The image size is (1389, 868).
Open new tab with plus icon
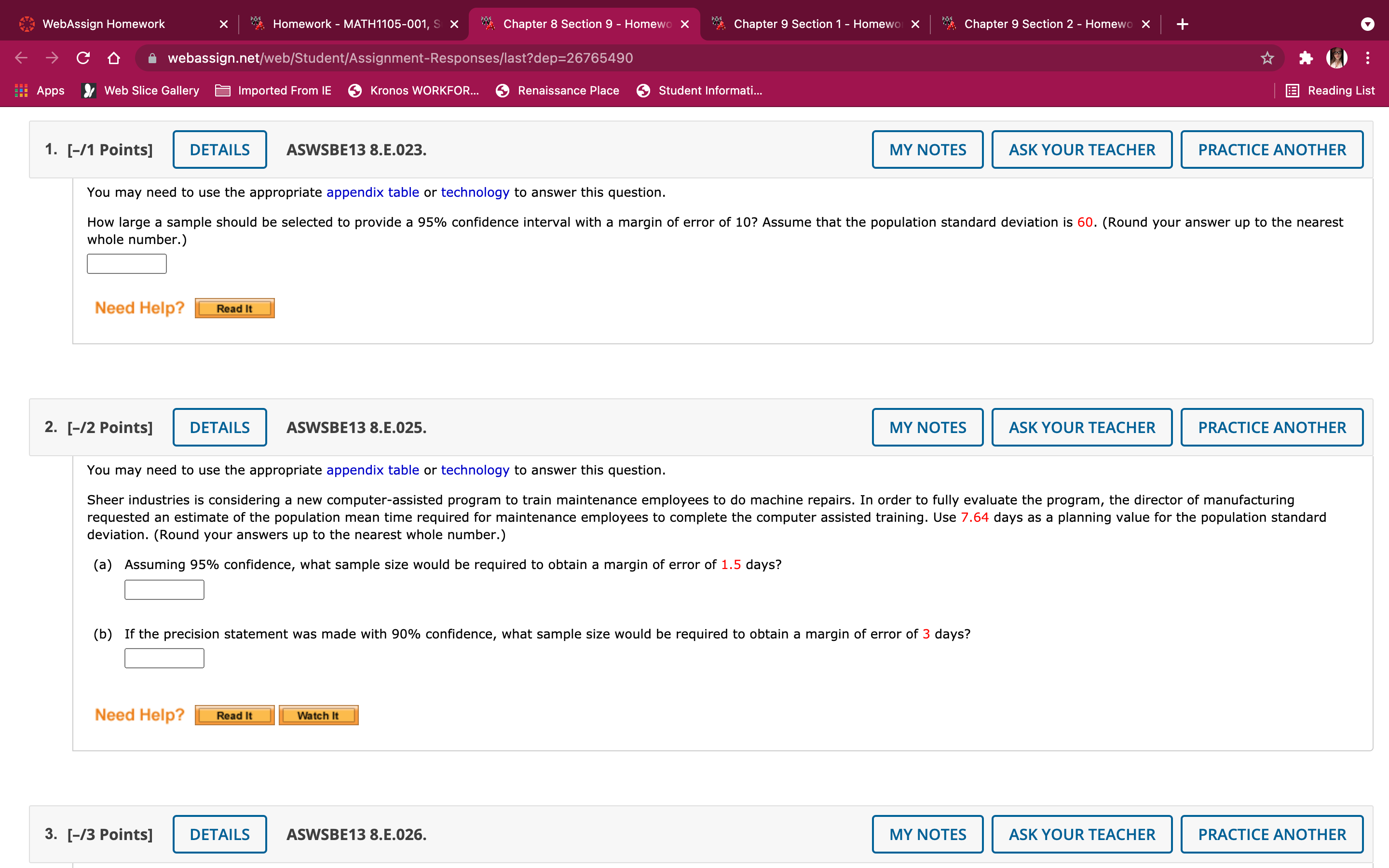[1182, 24]
